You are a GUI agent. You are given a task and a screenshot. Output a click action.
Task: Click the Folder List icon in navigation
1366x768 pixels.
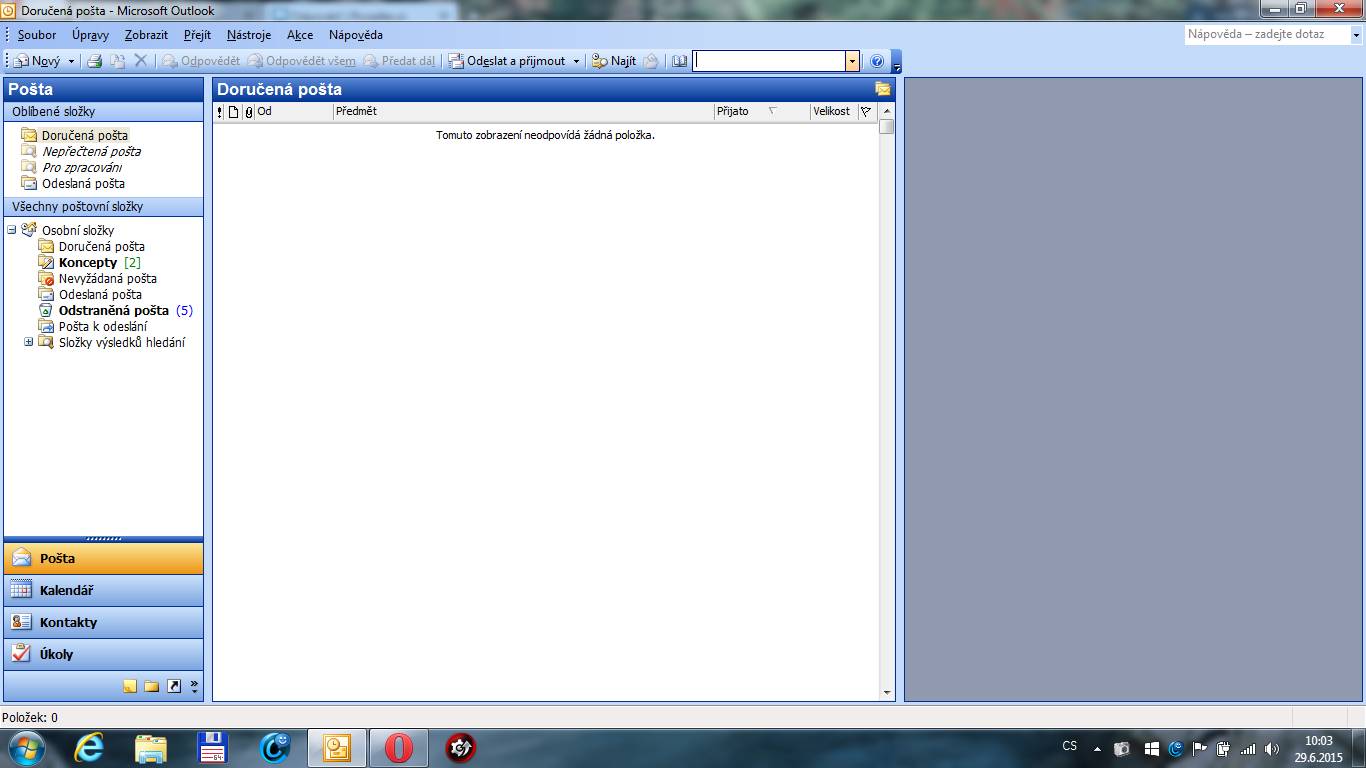[152, 686]
